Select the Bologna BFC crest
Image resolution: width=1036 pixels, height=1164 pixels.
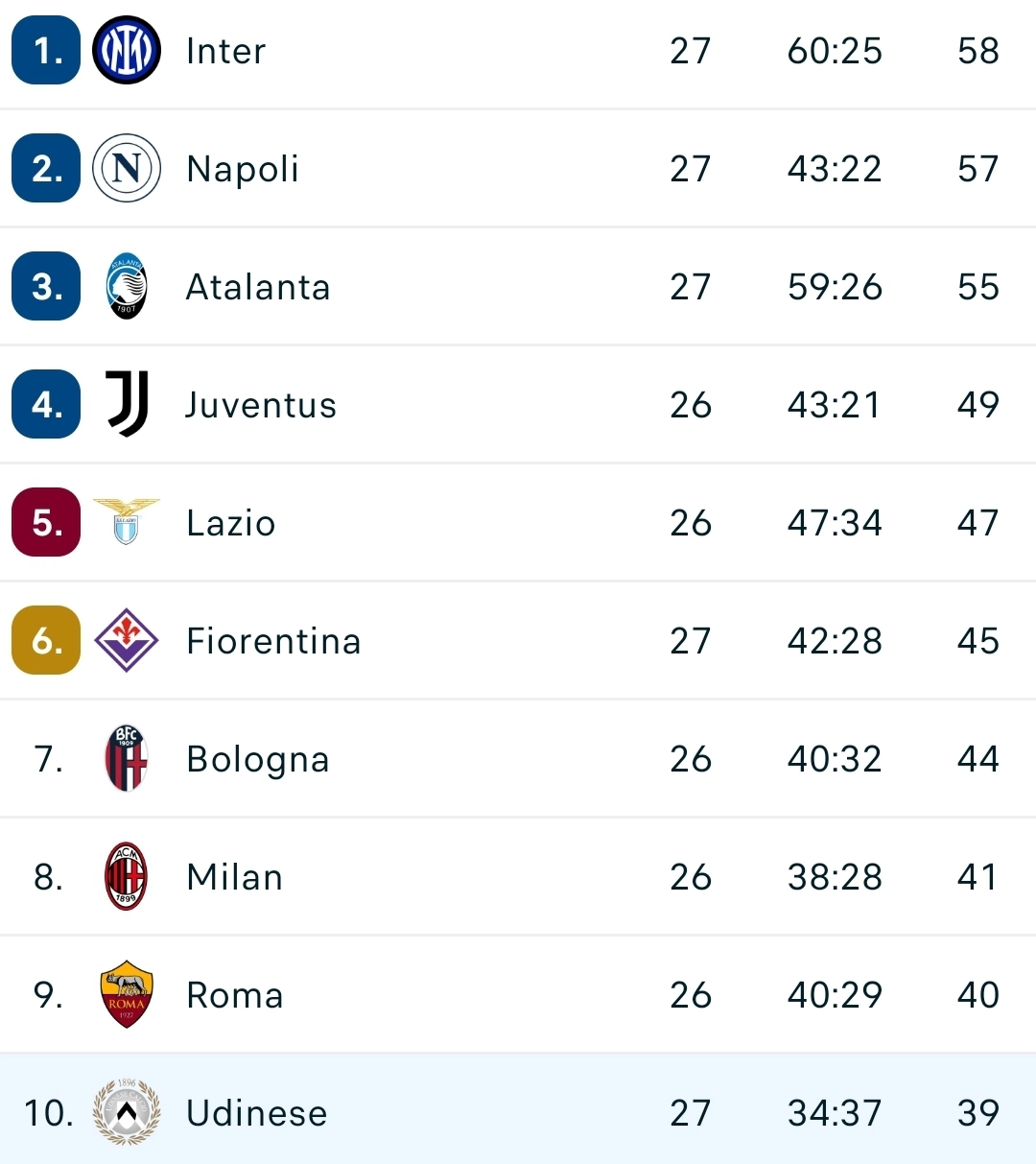pos(126,758)
